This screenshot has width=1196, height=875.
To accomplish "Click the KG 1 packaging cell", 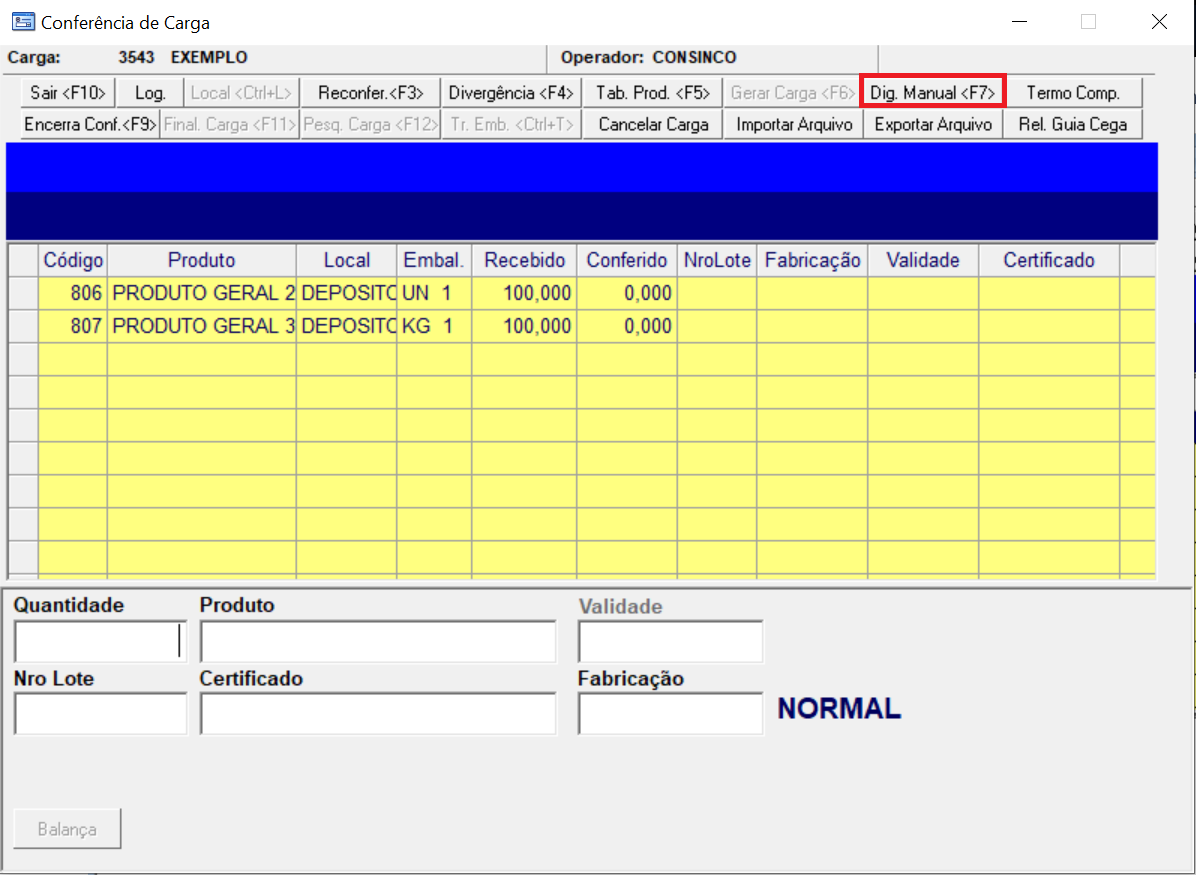I will tap(434, 326).
